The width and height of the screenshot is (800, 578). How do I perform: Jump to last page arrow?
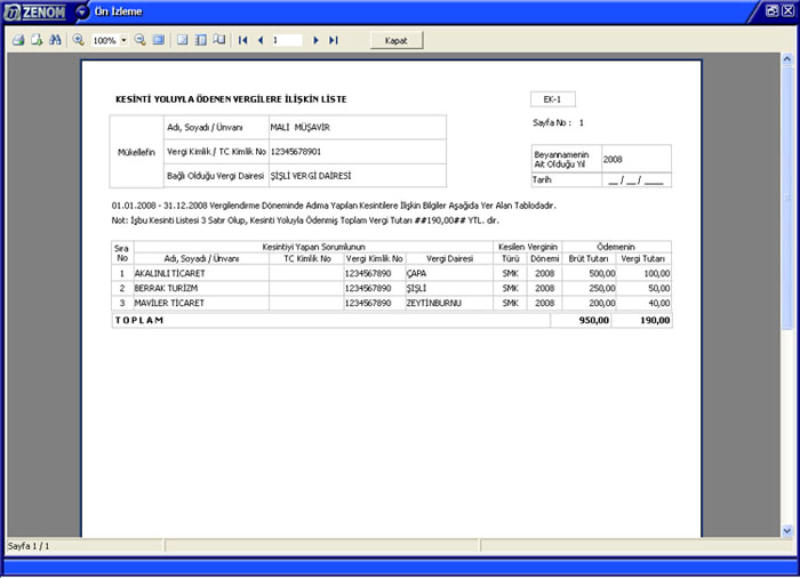coord(333,40)
